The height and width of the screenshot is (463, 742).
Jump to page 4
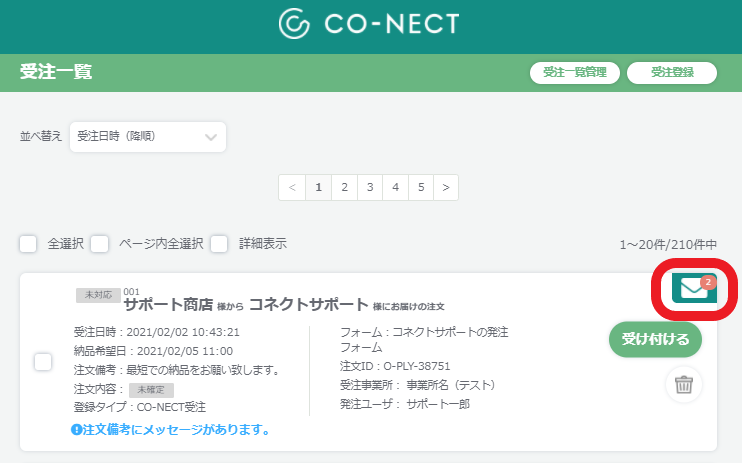(x=396, y=187)
